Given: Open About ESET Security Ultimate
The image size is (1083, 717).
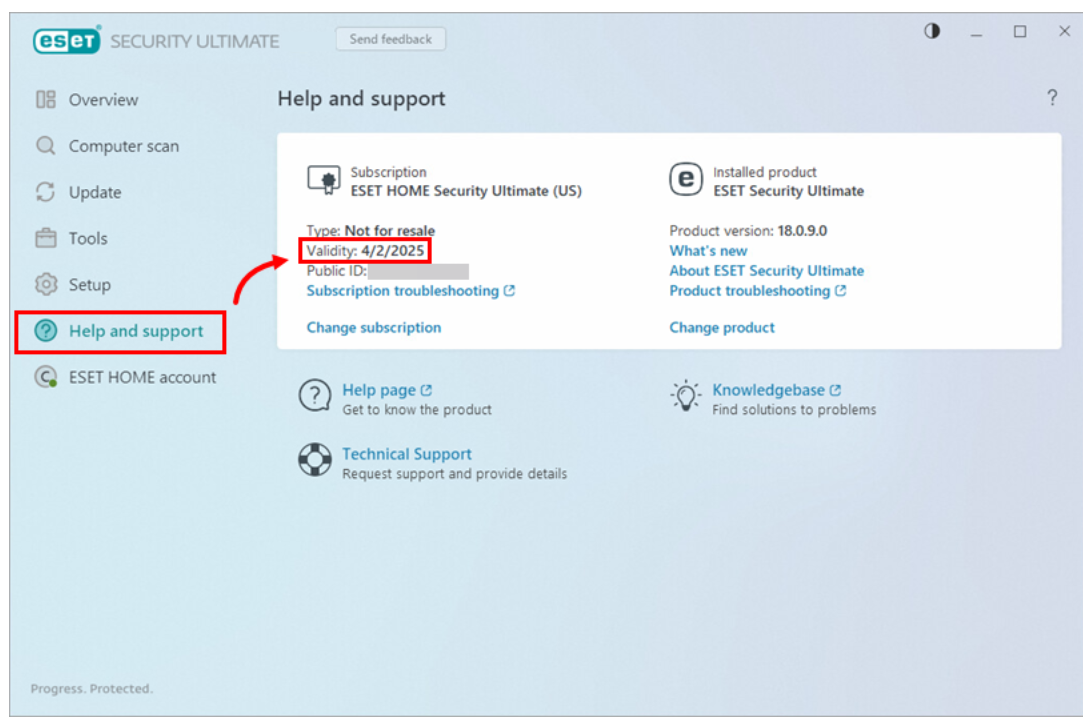Looking at the screenshot, I should click(767, 271).
